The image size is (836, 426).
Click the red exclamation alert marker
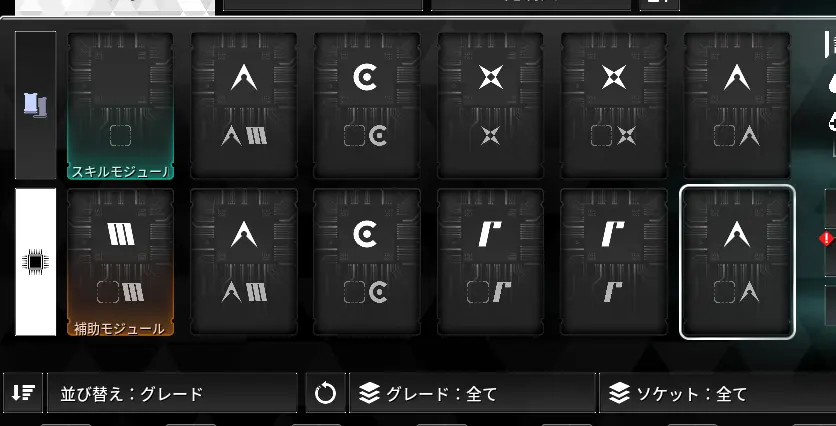[x=826, y=238]
